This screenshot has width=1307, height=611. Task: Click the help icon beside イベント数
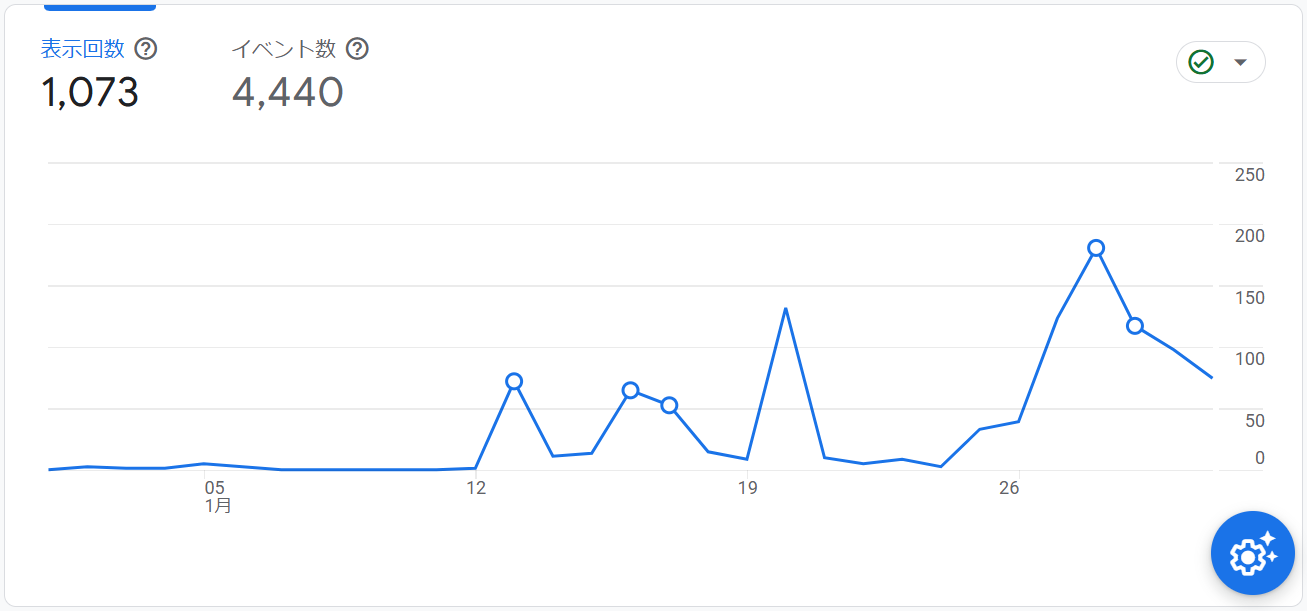pyautogui.click(x=357, y=49)
